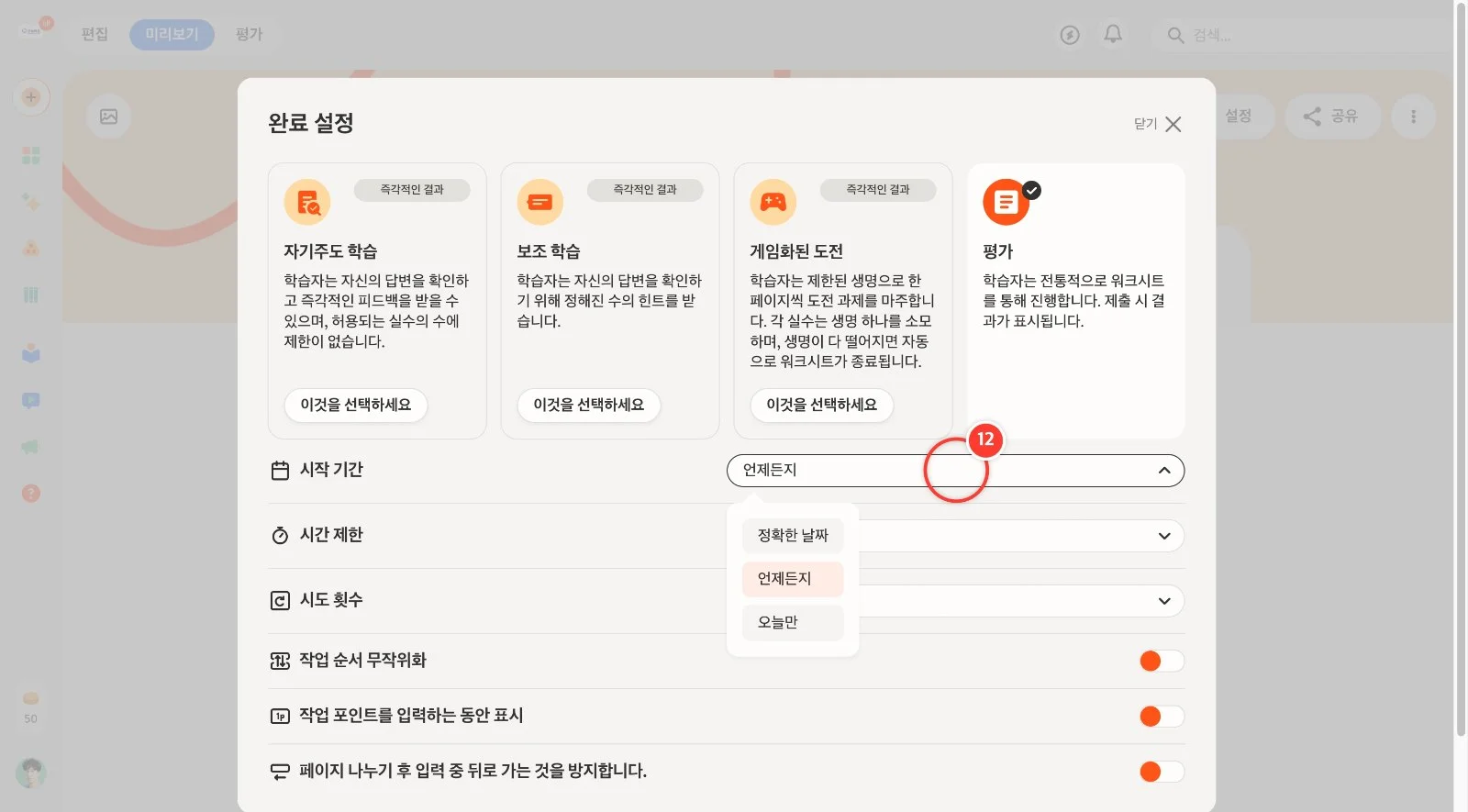Click the 설정 button behind dialog

[1239, 117]
